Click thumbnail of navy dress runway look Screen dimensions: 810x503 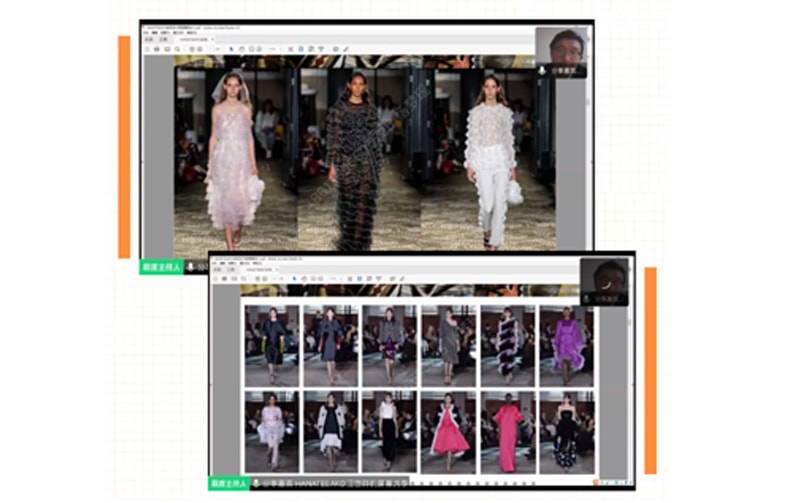click(272, 346)
